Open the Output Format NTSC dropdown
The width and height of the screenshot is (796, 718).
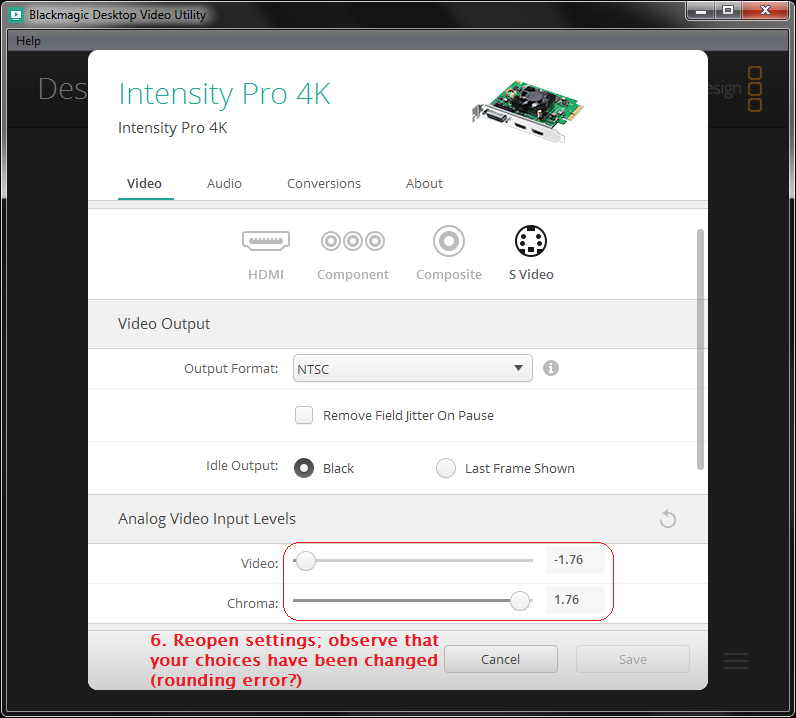coord(413,368)
